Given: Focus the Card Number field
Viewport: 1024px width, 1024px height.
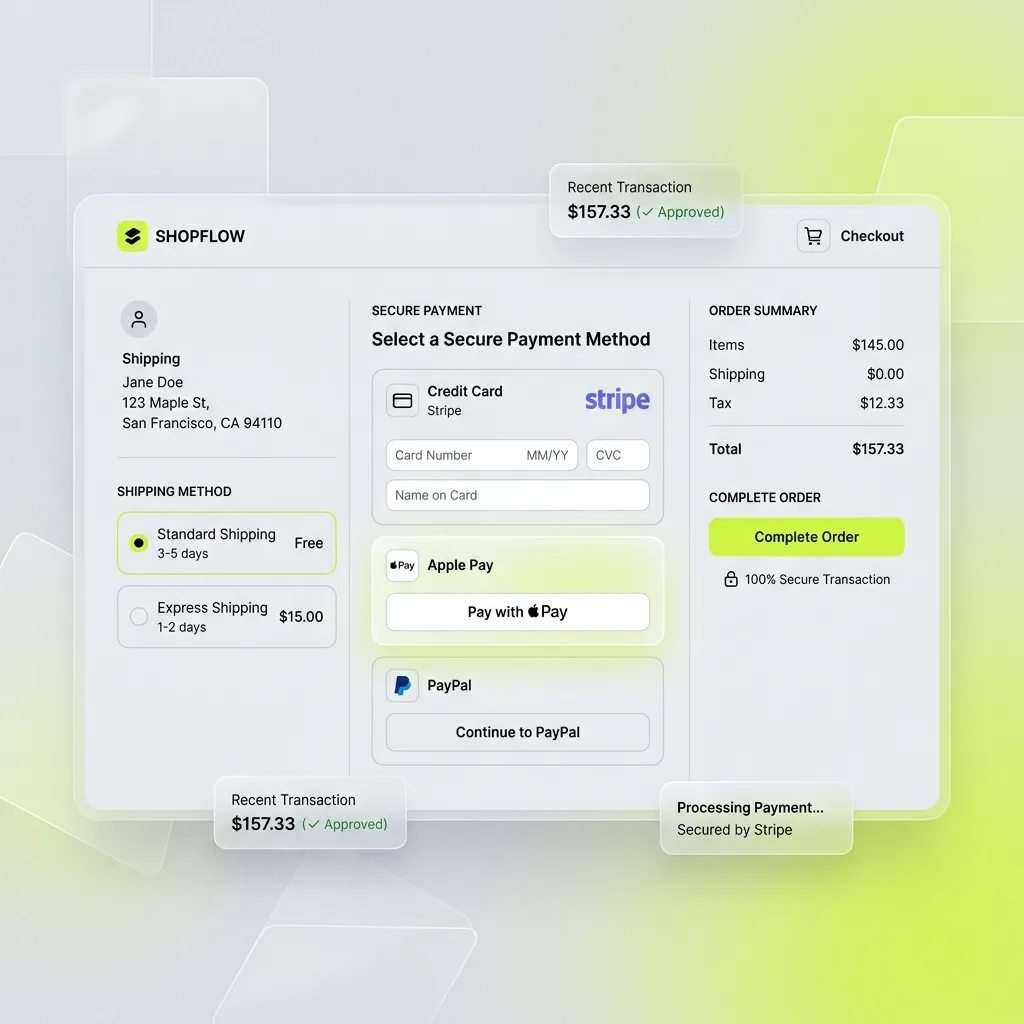Looking at the screenshot, I should pyautogui.click(x=450, y=455).
